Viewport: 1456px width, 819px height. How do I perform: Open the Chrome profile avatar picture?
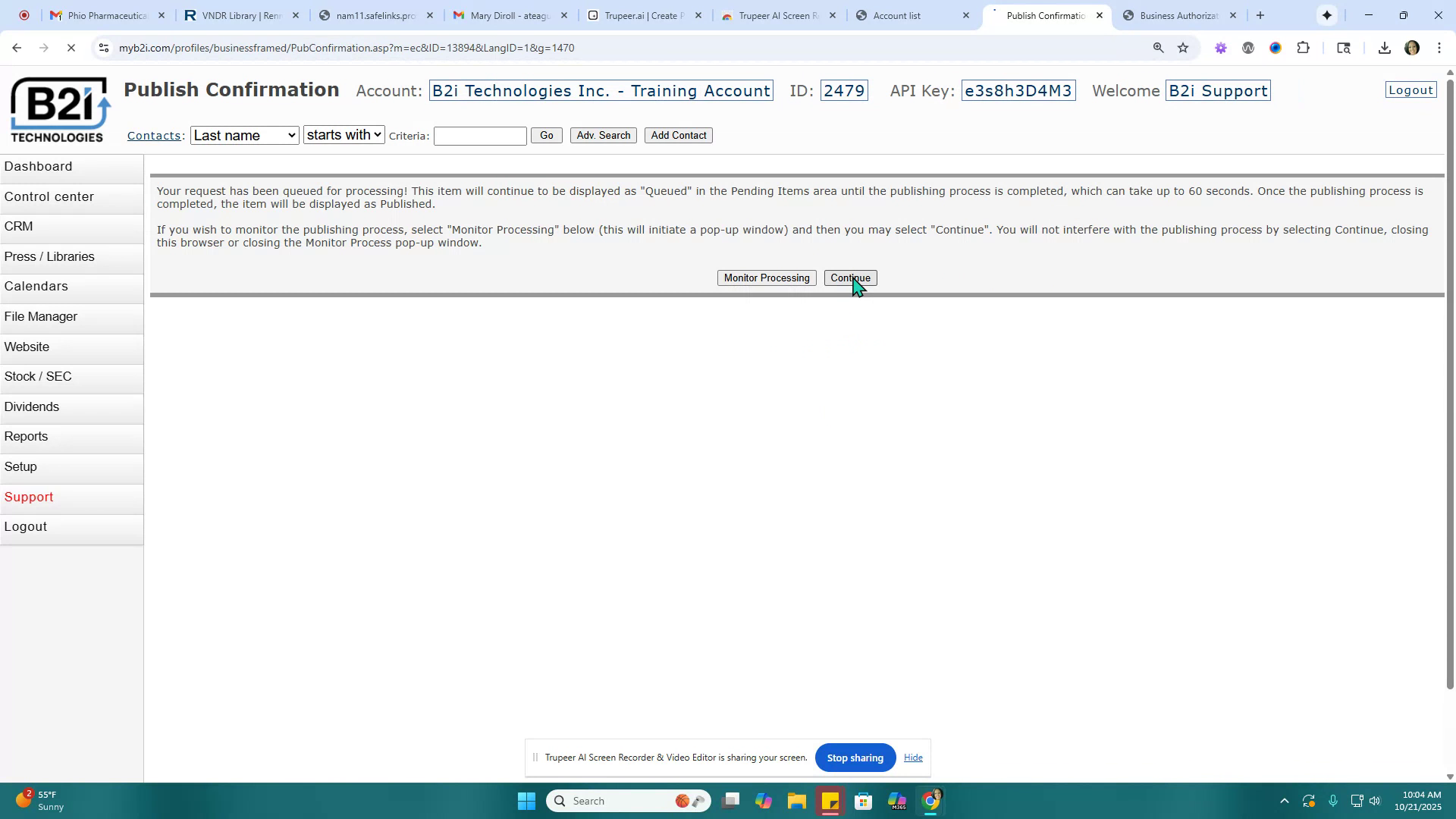tap(1412, 48)
